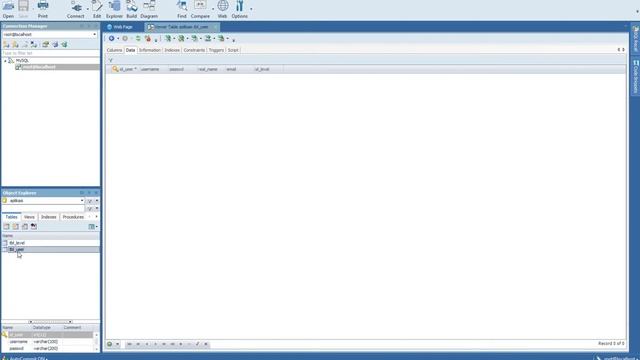Click the second Connection Manager toolbar icon
This screenshot has width=640, height=360.
click(x=16, y=44)
